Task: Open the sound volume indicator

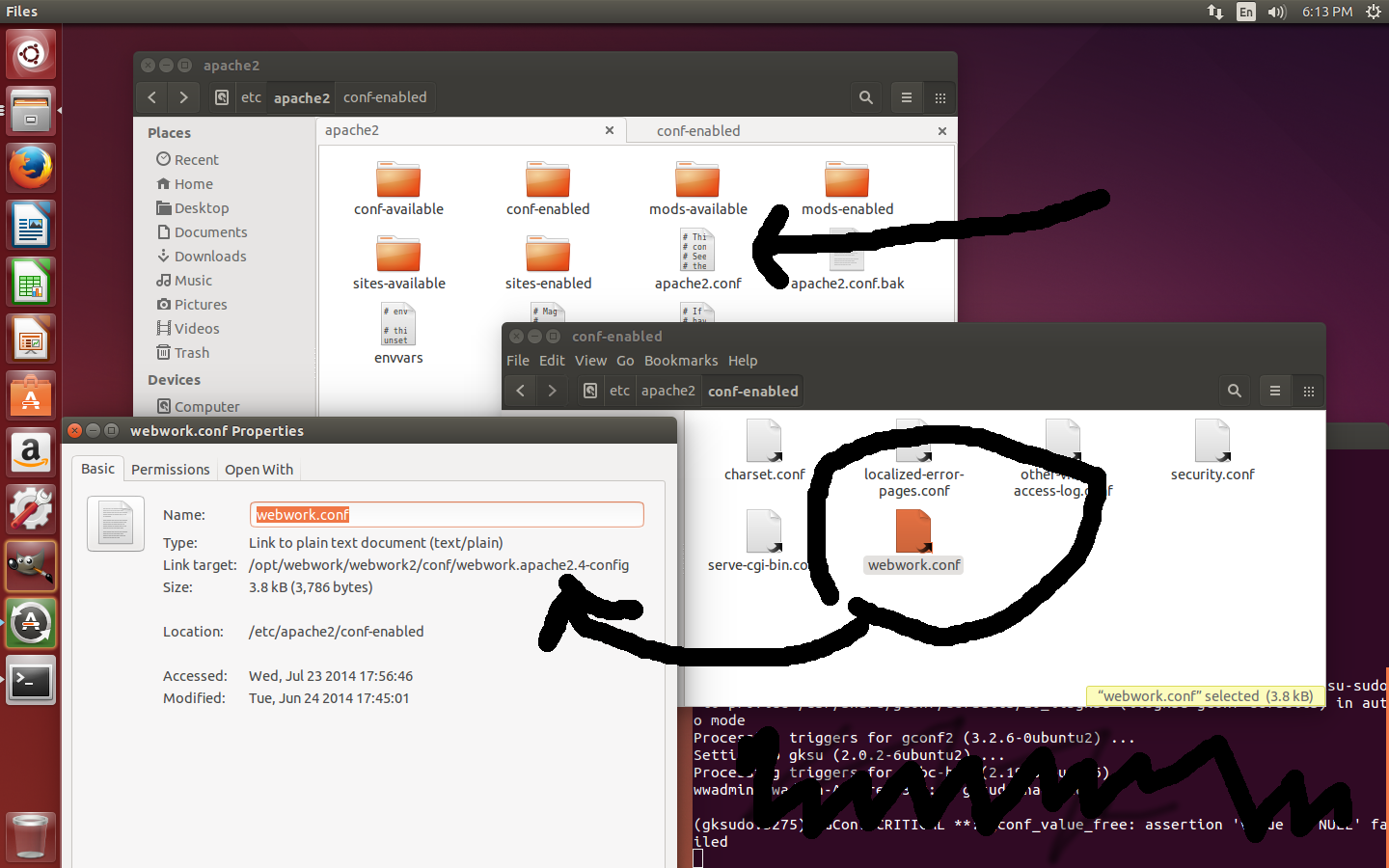Action: pos(1277,12)
